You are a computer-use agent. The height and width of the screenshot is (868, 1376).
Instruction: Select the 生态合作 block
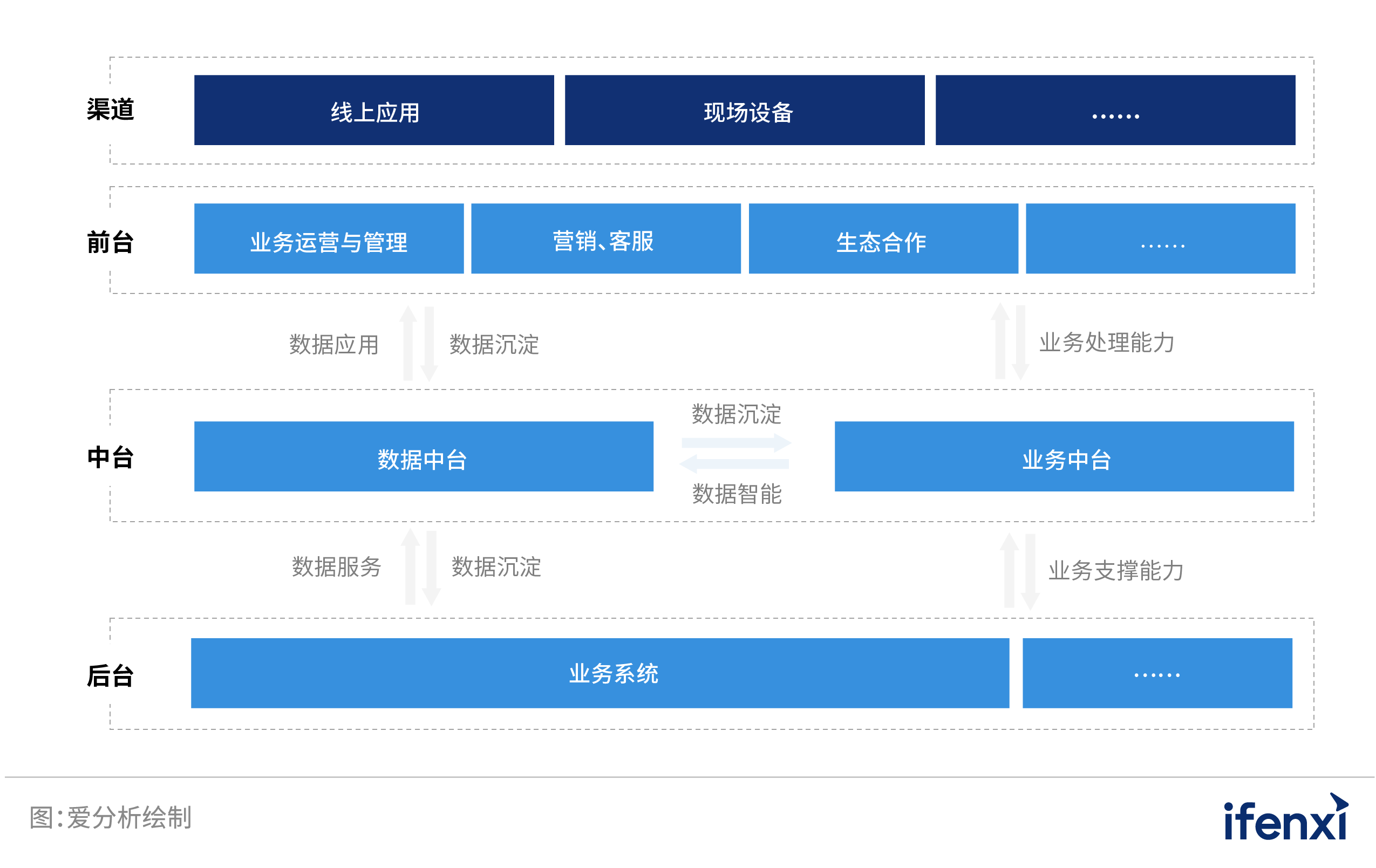click(883, 239)
